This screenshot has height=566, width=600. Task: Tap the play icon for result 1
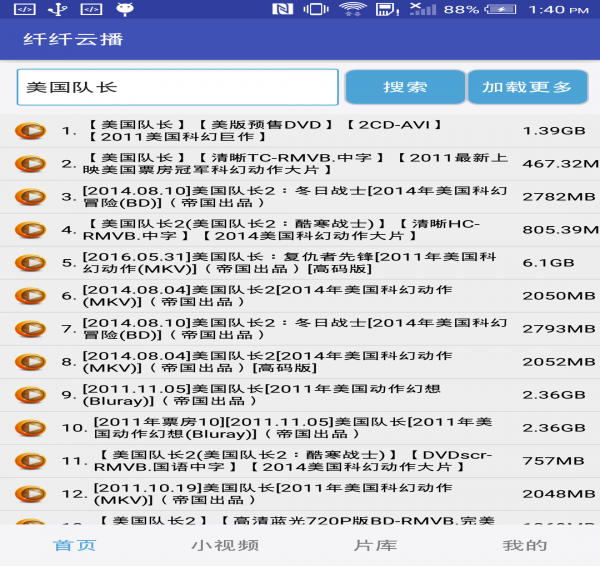[31, 130]
